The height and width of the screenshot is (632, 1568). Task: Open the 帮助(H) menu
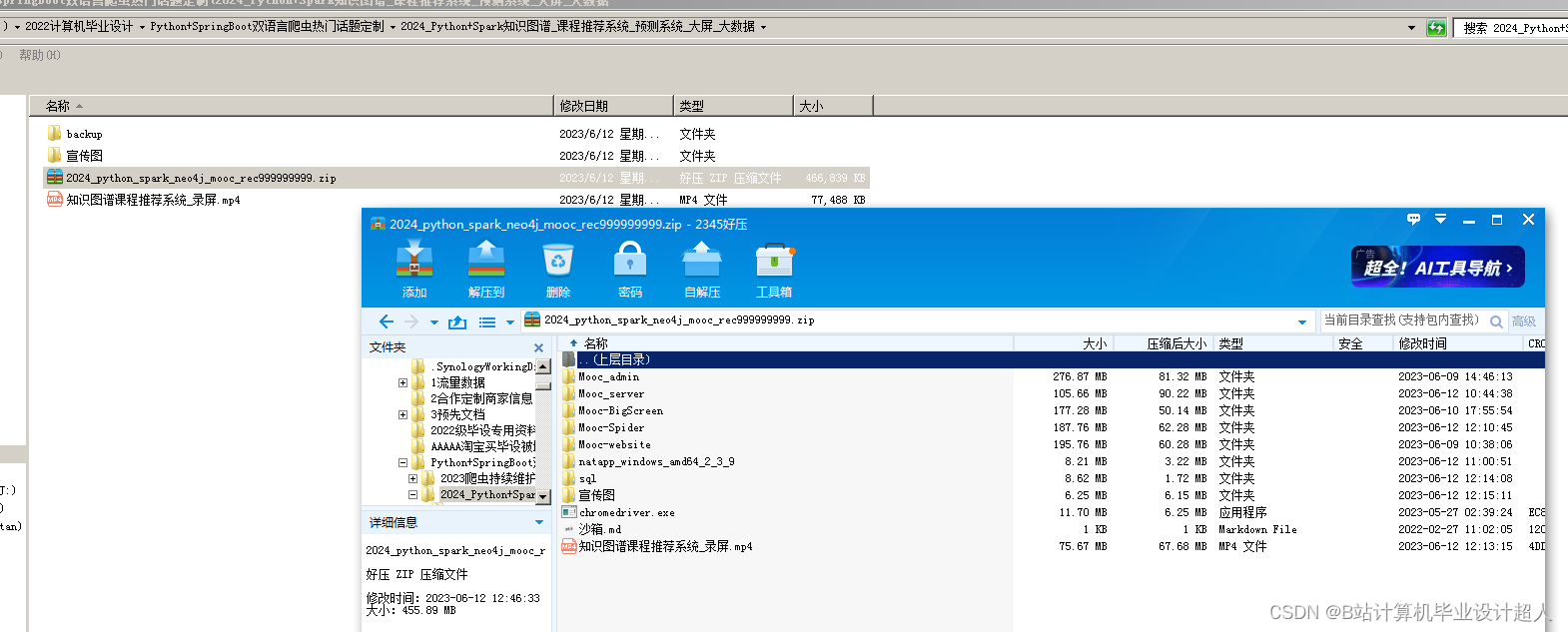[40, 55]
